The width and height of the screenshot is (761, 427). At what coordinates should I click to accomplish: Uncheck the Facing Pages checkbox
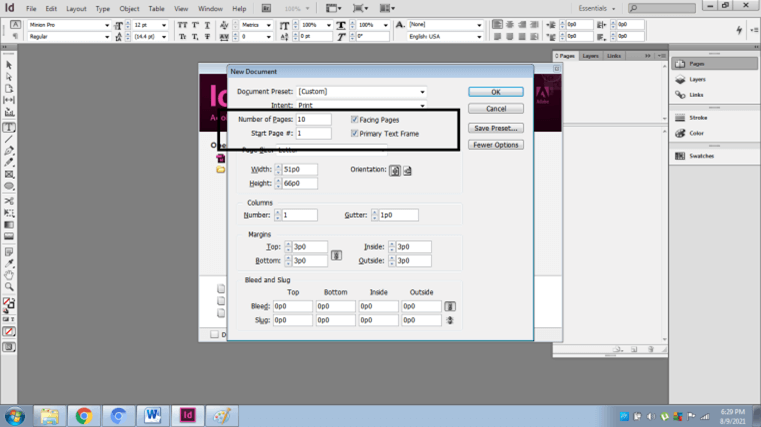(x=354, y=119)
